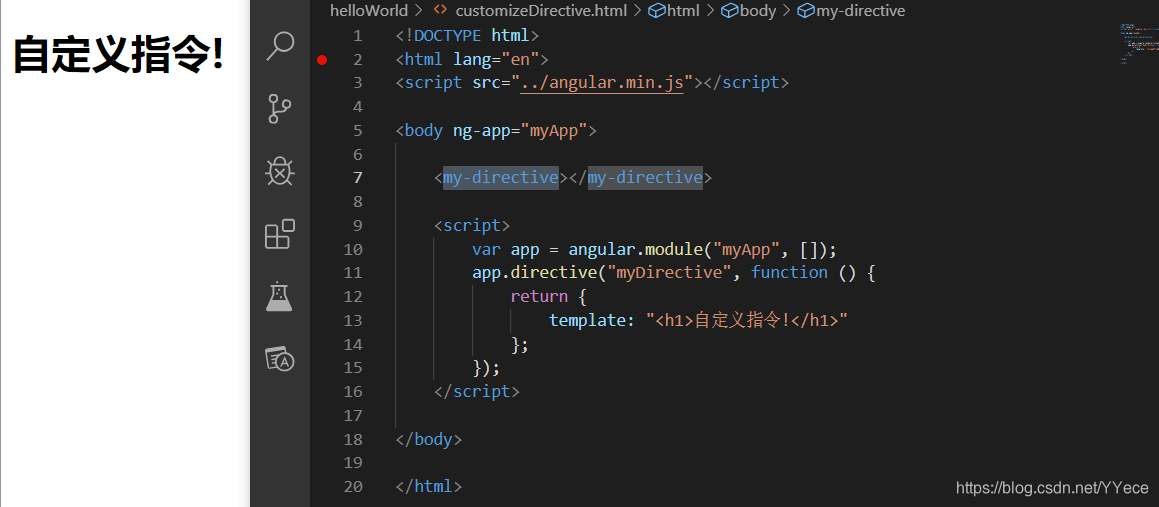Click the opening my-directive tag name
The width and height of the screenshot is (1159, 507).
pyautogui.click(x=500, y=177)
